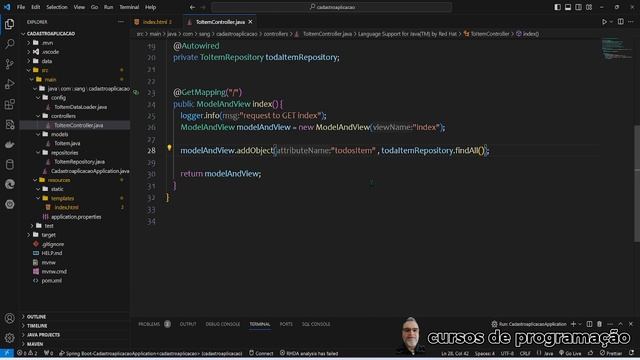Viewport: 640px width, 360px height.
Task: Open Explorer more actions ellipsis
Action: 121,22
